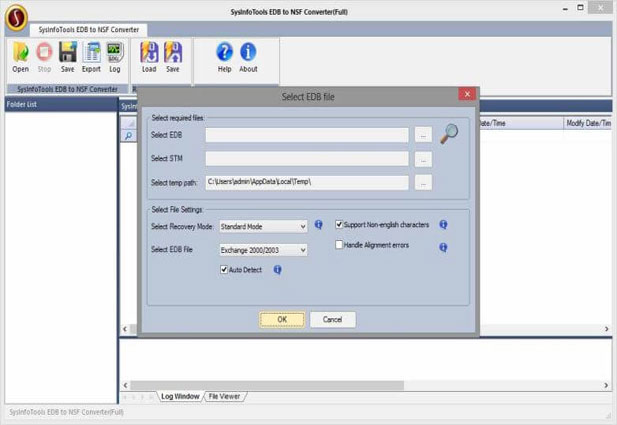The image size is (617, 425).
Task: Click info icon next to Handle Alignment errors
Action: [443, 247]
